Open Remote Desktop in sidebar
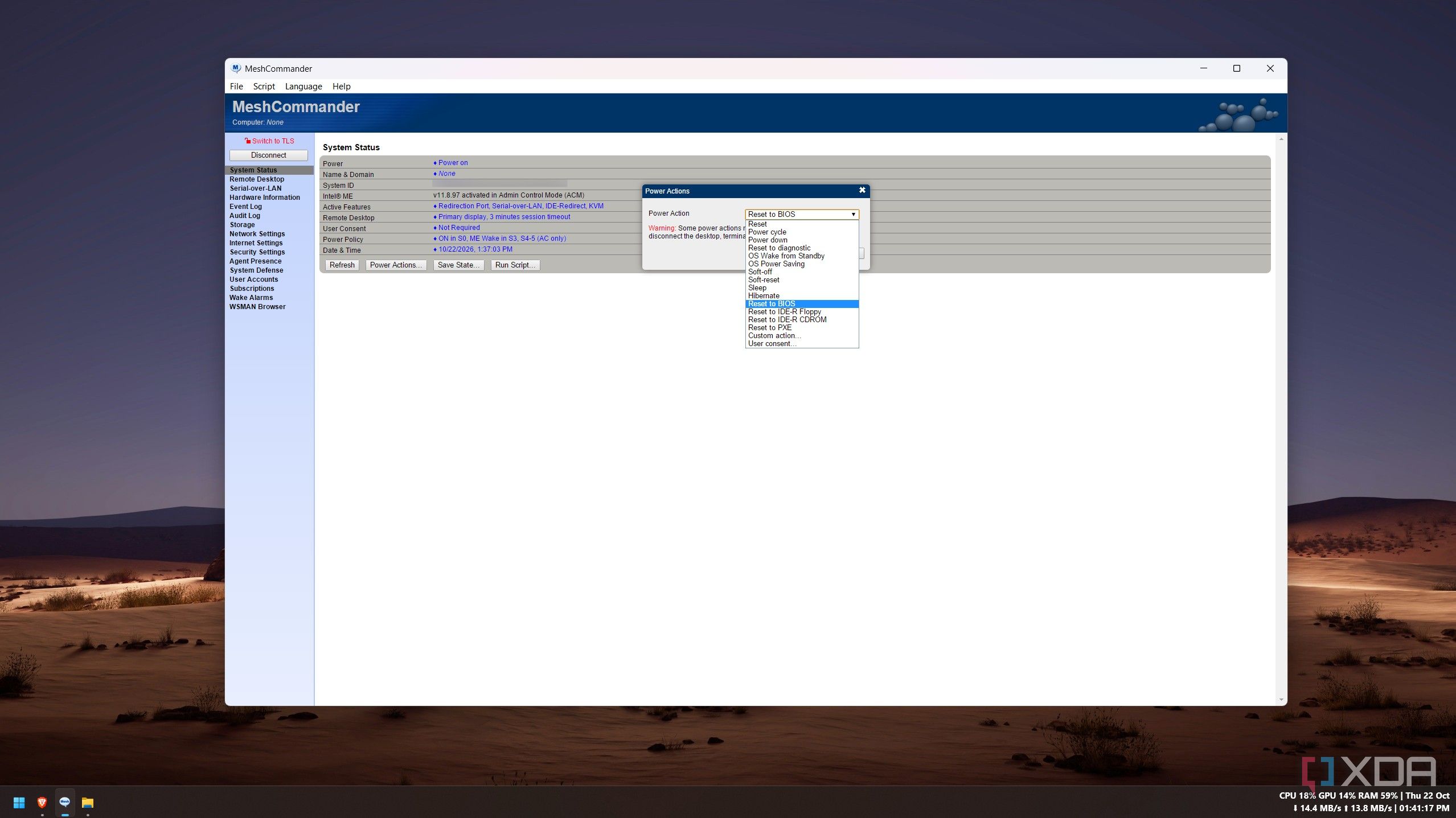This screenshot has height=818, width=1456. click(x=257, y=179)
